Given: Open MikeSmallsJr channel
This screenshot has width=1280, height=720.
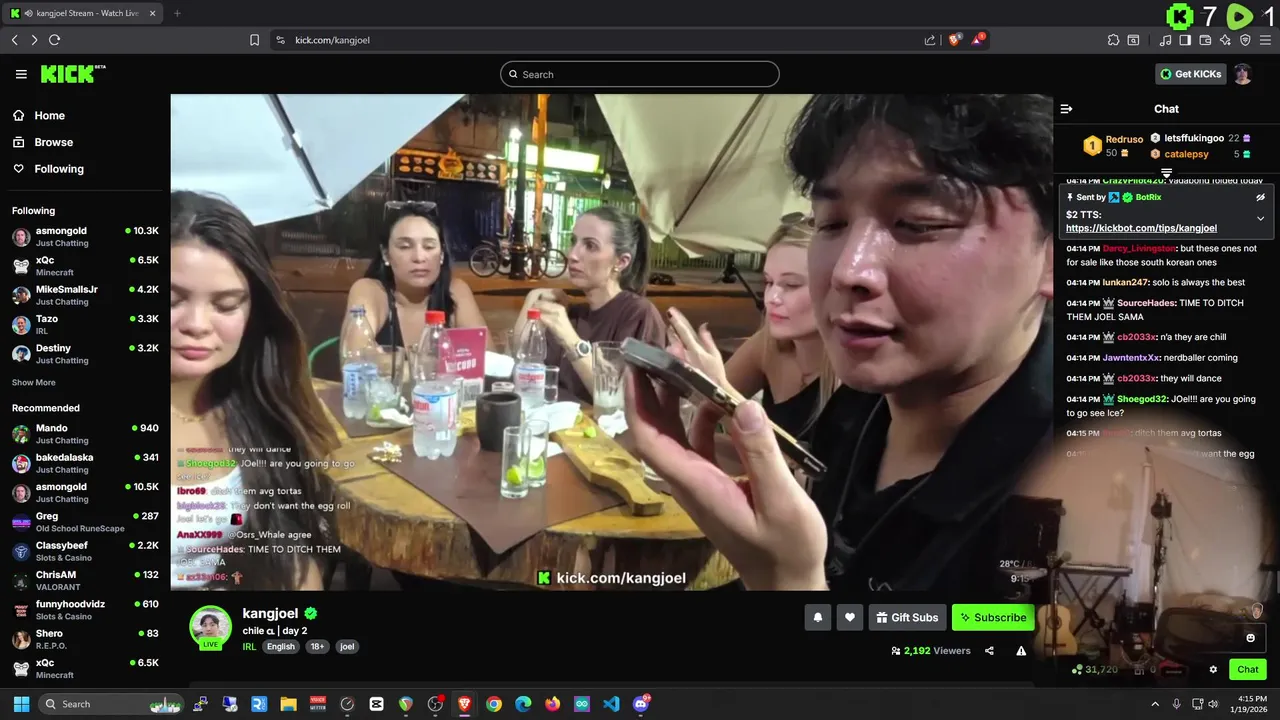Looking at the screenshot, I should (x=85, y=295).
